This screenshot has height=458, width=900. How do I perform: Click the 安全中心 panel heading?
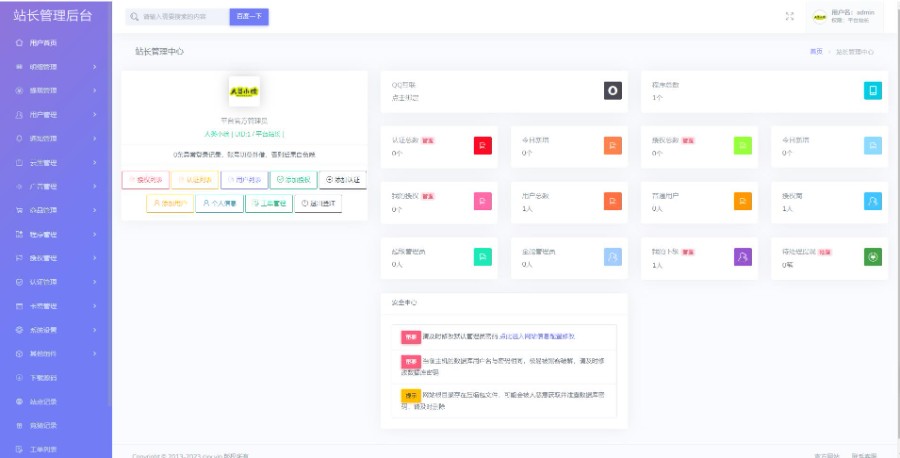click(x=405, y=302)
